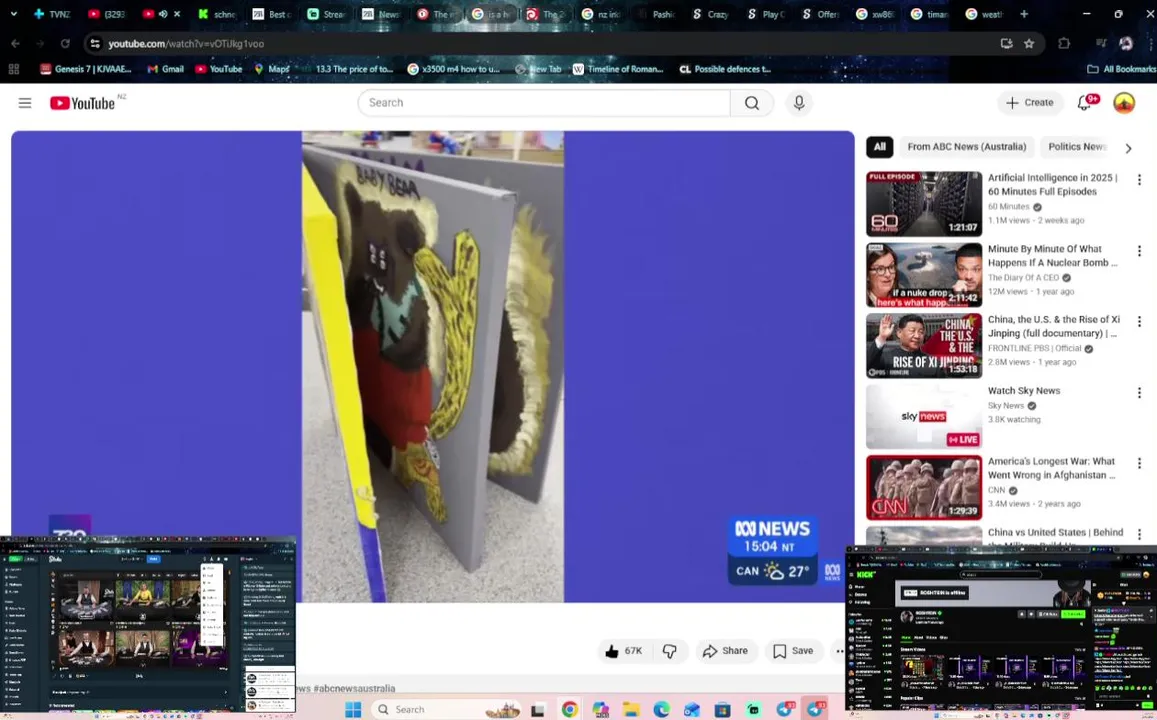
Task: Select the Politics News chip
Action: click(1076, 147)
